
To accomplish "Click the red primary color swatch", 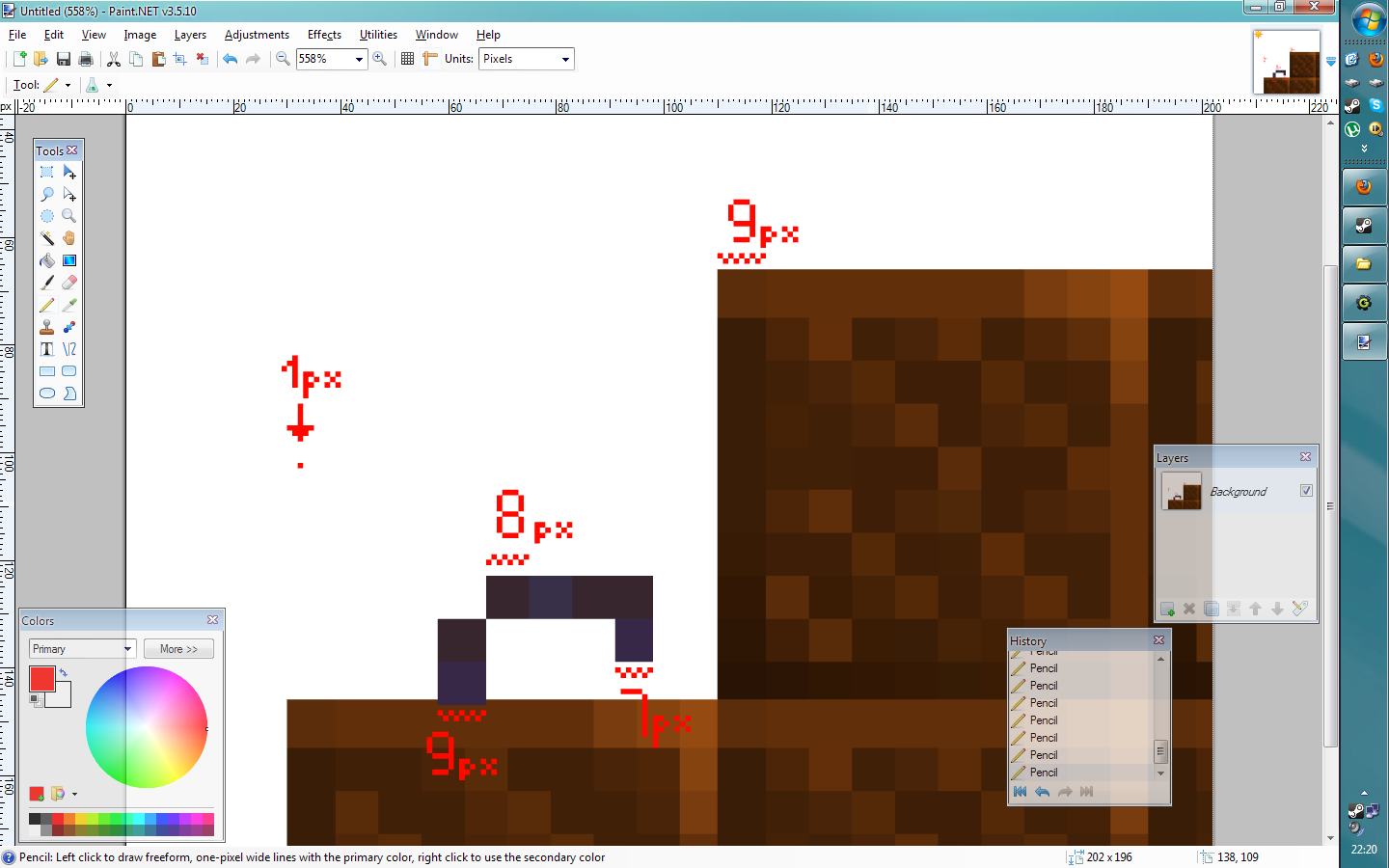I will [41, 678].
